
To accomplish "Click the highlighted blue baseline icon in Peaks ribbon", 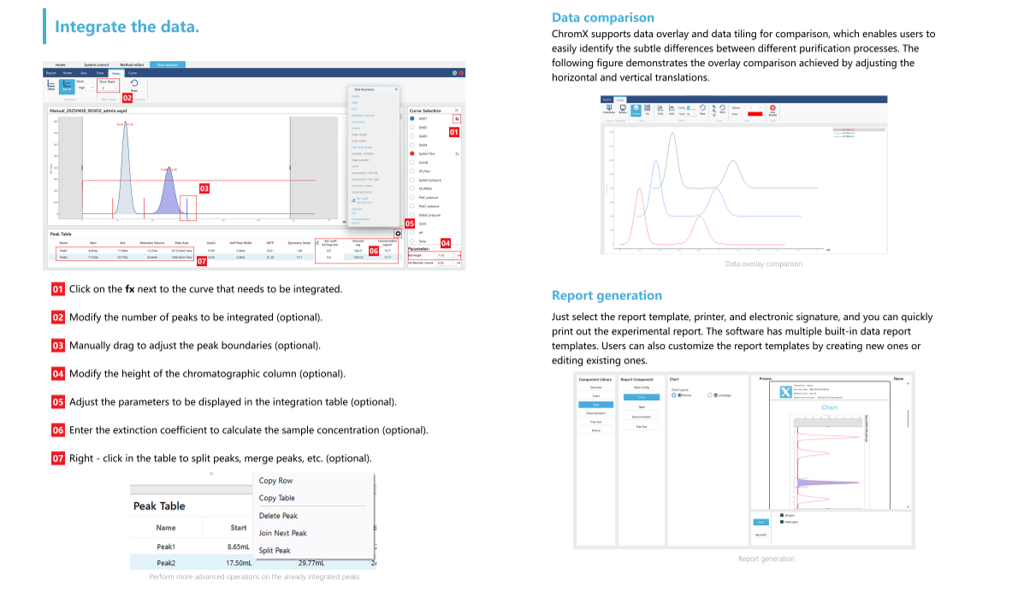I will pos(67,86).
